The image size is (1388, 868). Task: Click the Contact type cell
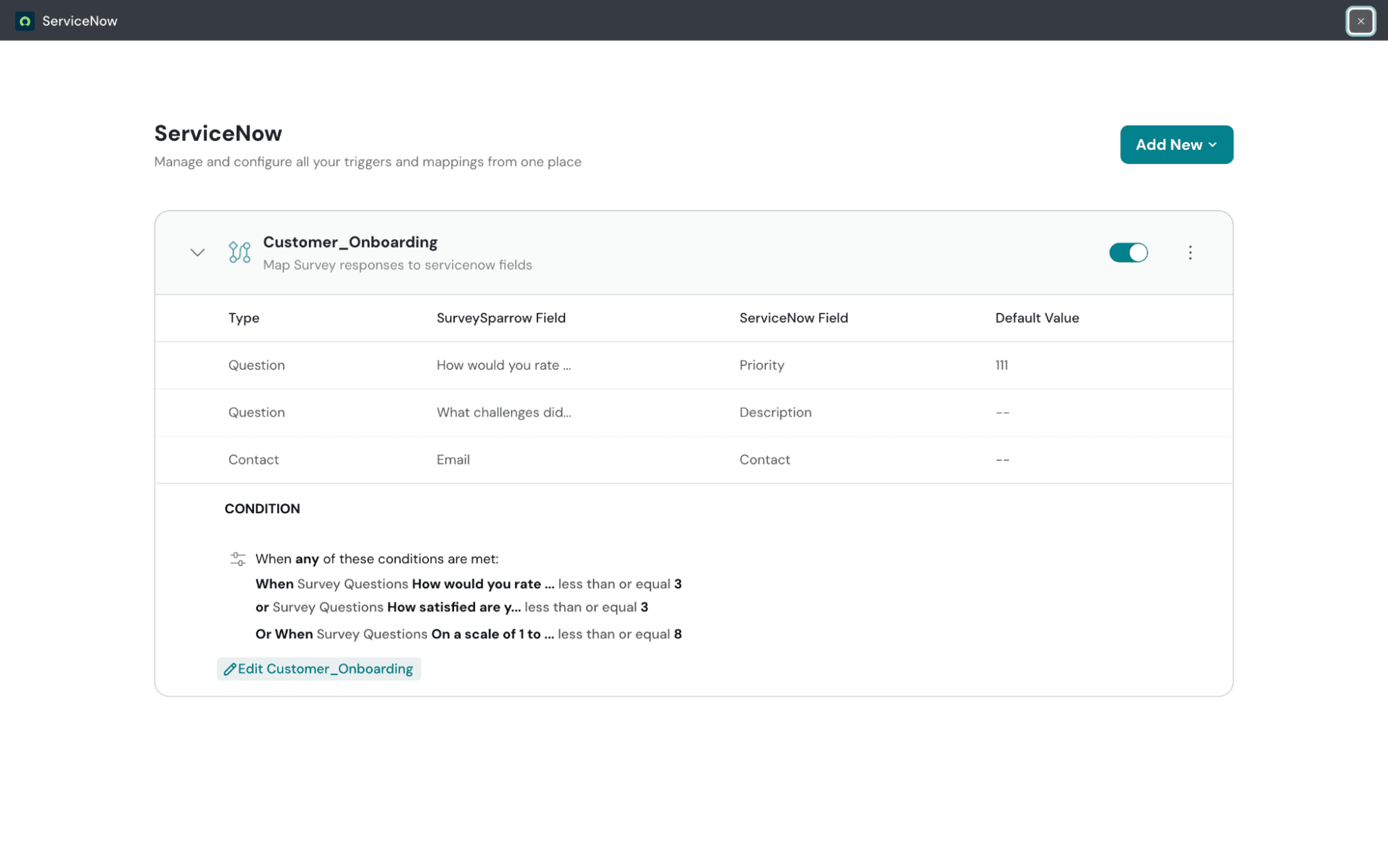(x=253, y=460)
